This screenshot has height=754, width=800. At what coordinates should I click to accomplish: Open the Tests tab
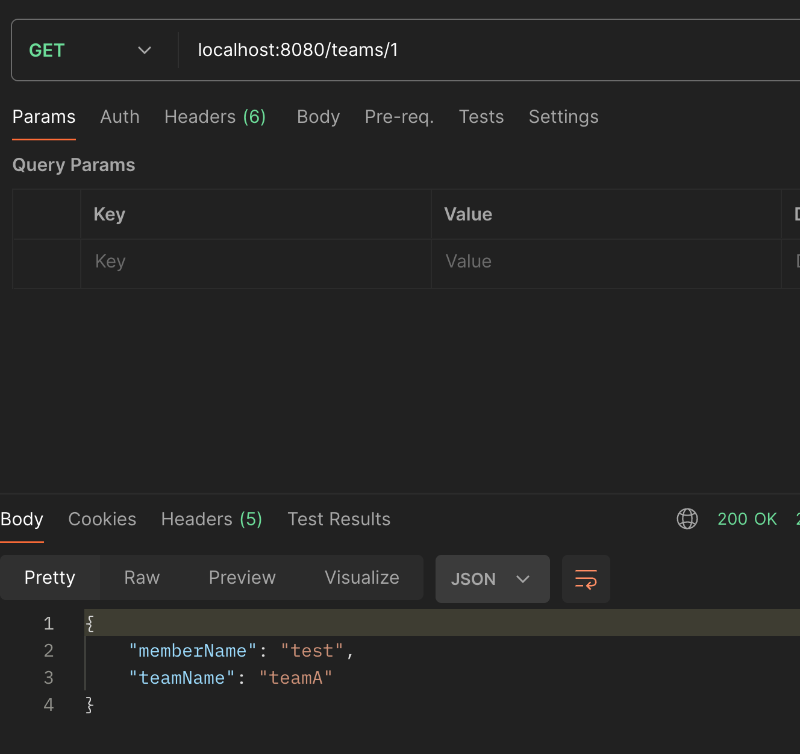point(481,117)
